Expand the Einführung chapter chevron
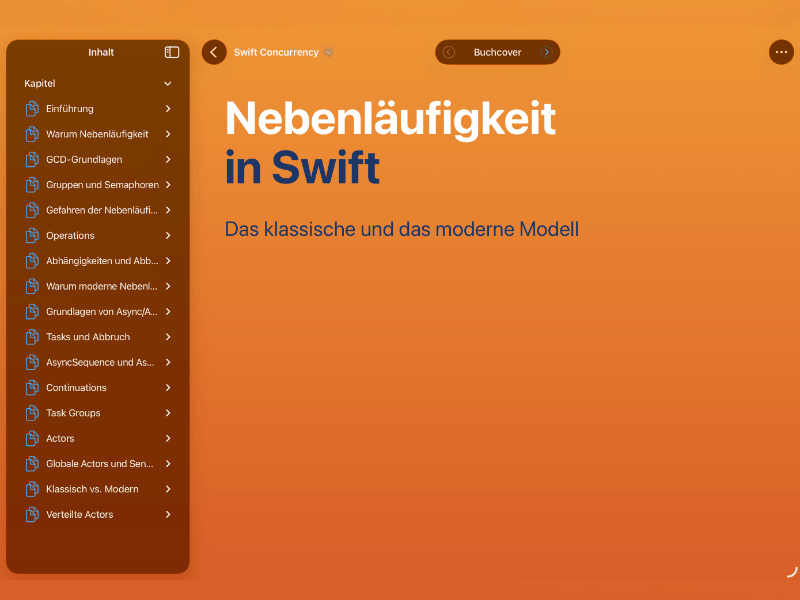This screenshot has width=800, height=600. click(x=168, y=109)
